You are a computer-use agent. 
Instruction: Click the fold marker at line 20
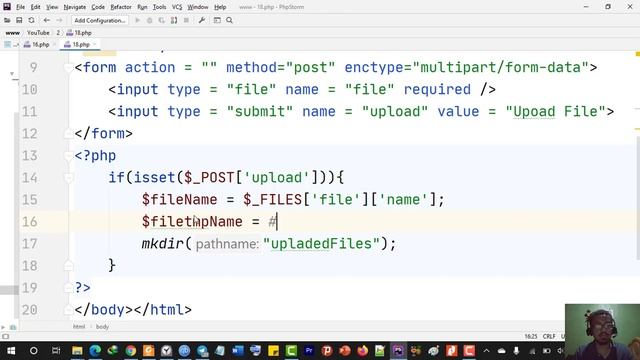coord(69,310)
